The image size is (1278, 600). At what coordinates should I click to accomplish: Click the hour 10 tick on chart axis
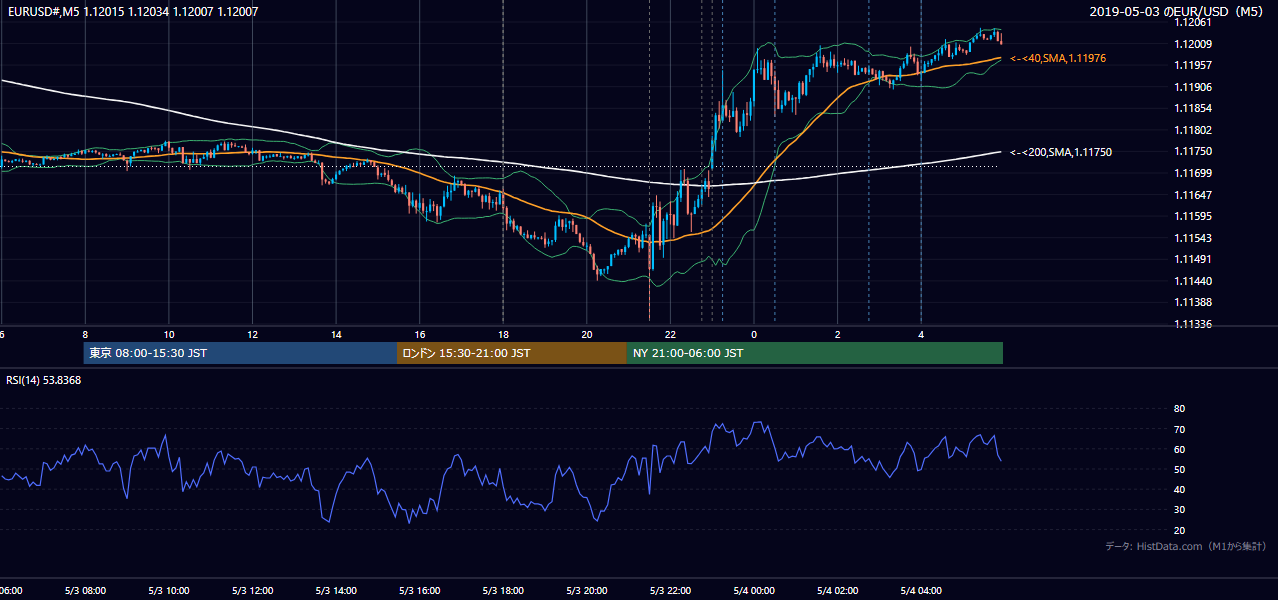(168, 334)
